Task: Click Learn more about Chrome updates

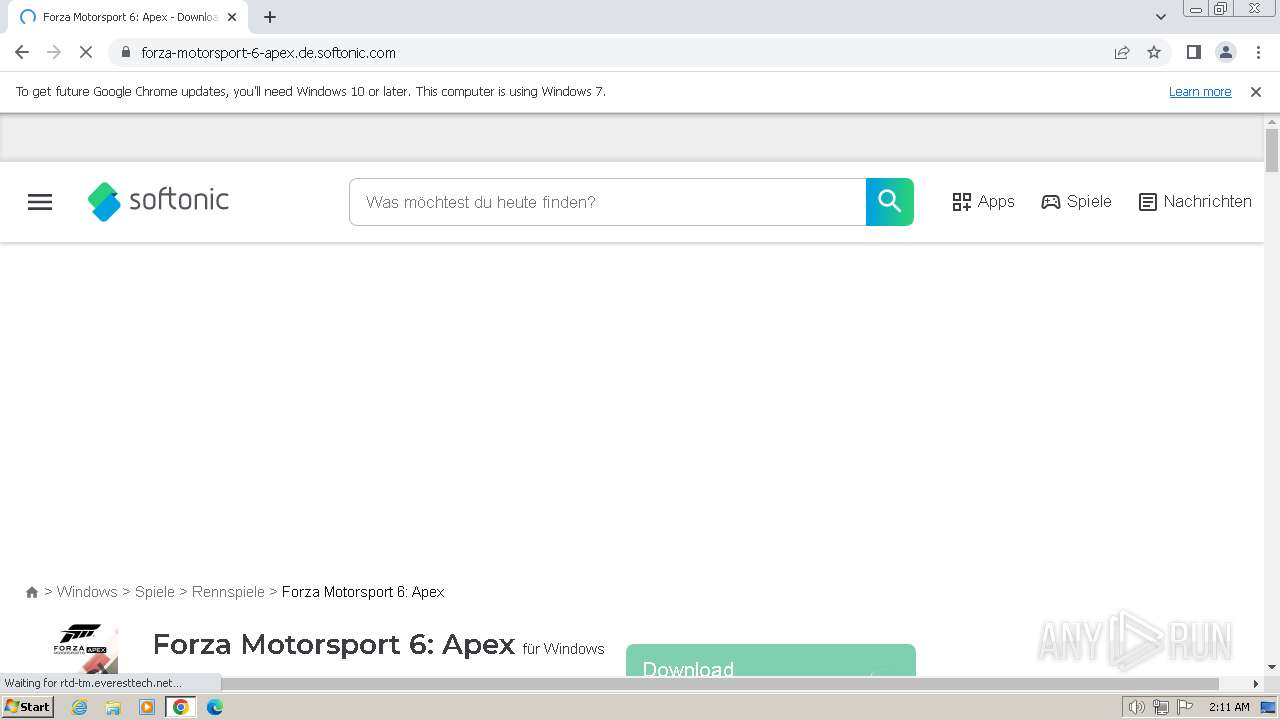Action: [1200, 91]
